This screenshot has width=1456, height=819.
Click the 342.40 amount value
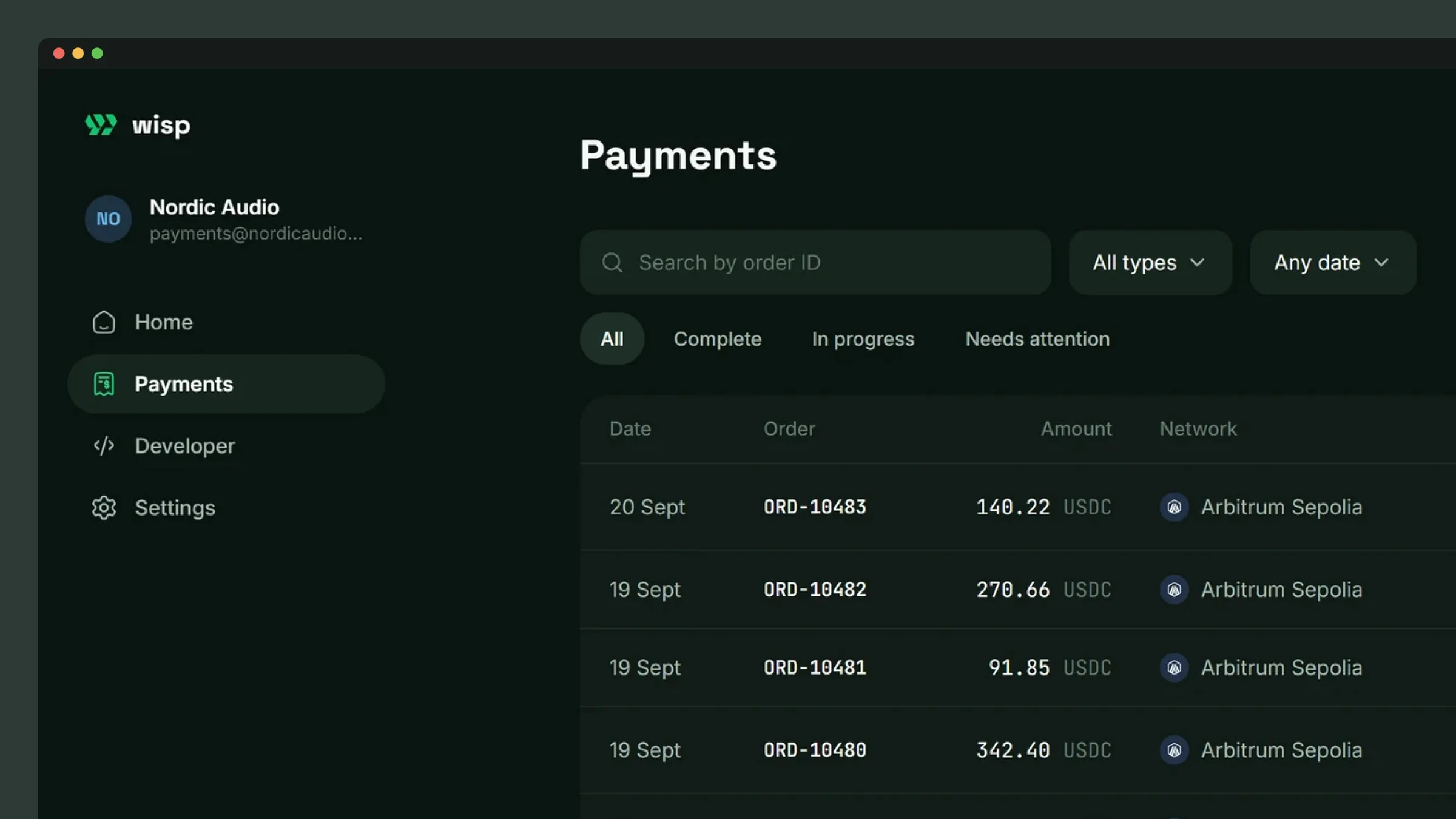(1013, 750)
